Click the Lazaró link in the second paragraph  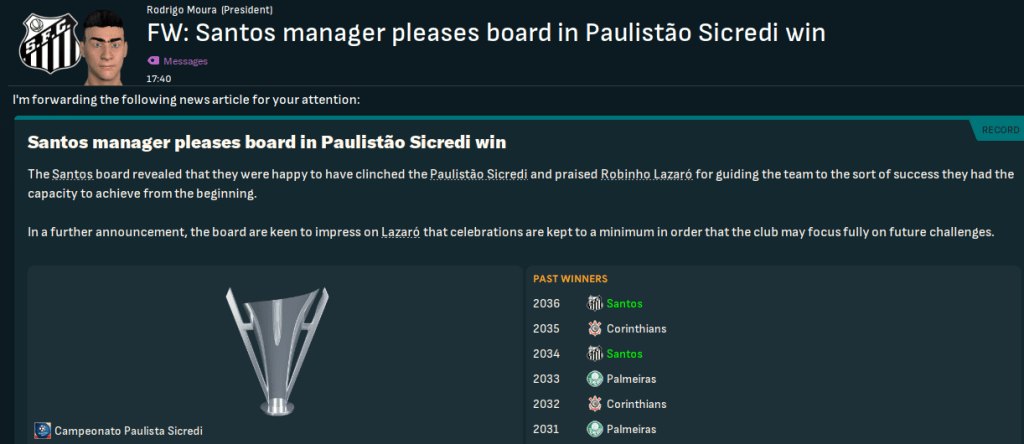click(x=400, y=233)
